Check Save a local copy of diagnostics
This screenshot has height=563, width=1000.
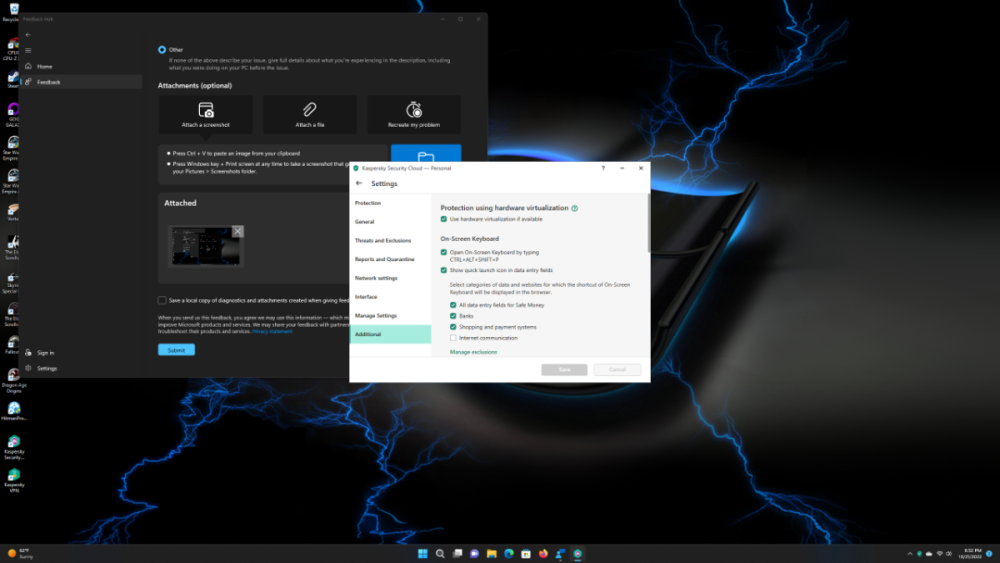click(162, 300)
